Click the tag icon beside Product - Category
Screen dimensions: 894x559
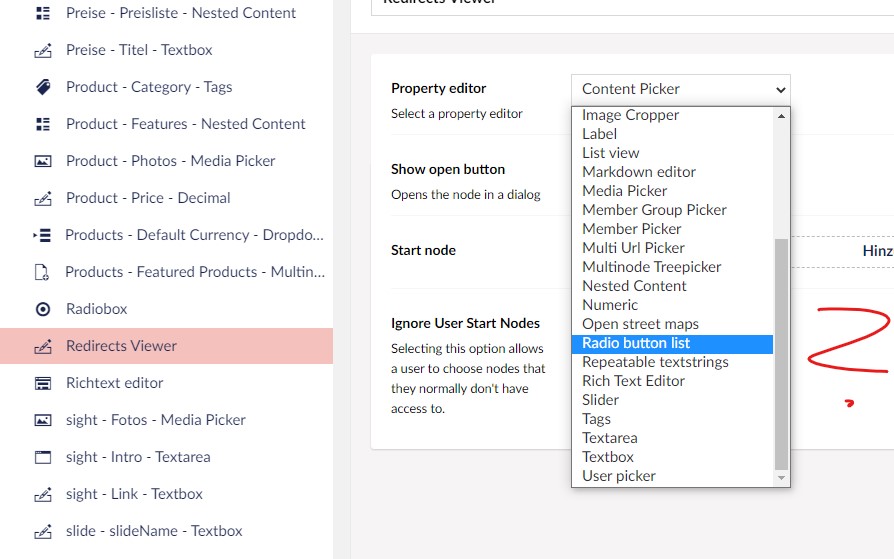(43, 87)
